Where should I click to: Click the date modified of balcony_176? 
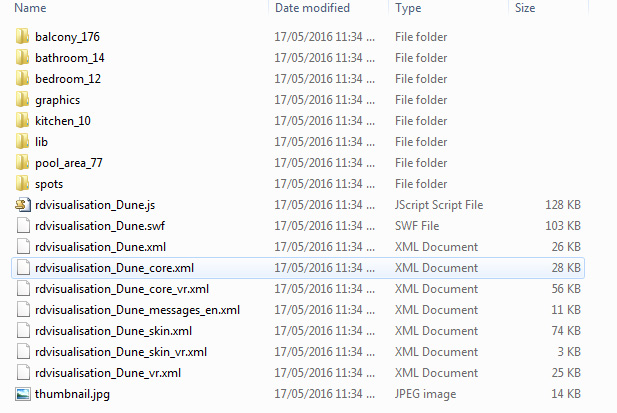click(325, 37)
